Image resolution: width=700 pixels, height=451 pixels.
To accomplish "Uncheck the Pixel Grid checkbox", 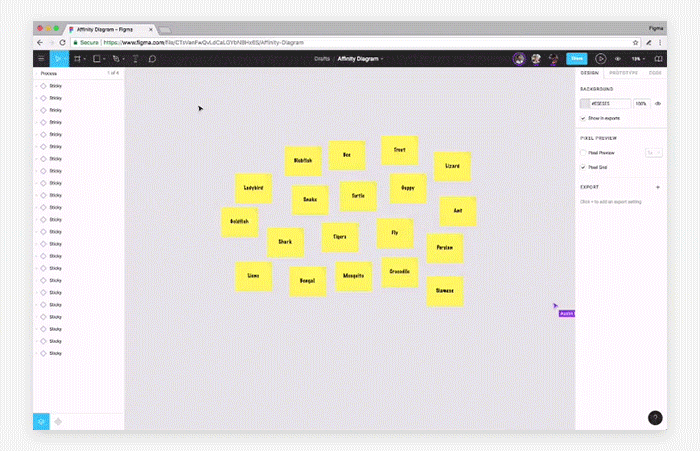I will point(583,167).
